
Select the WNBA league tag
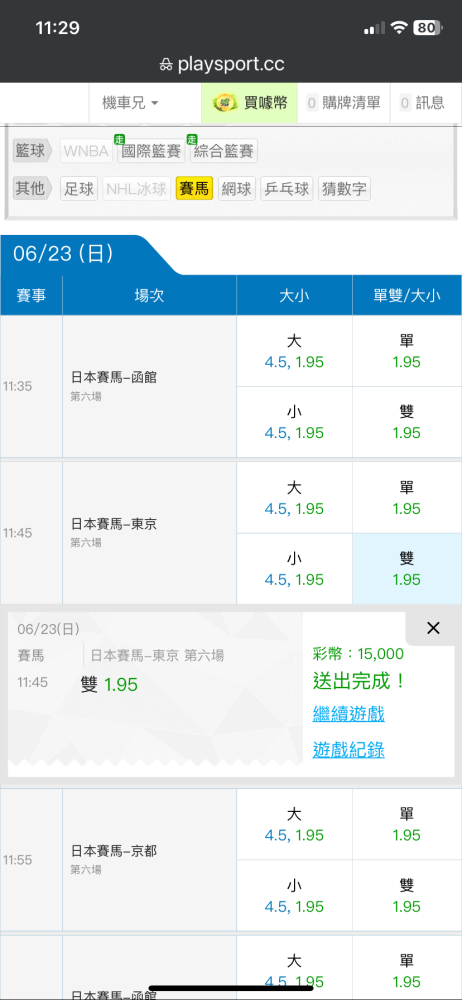point(86,151)
